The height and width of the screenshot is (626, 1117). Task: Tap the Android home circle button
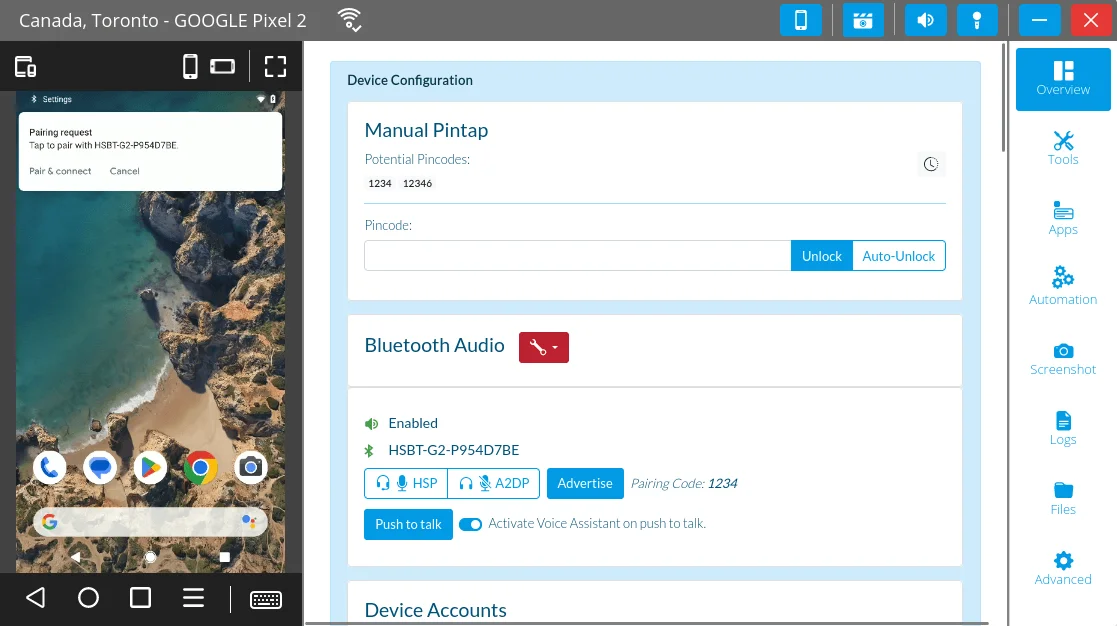click(88, 598)
